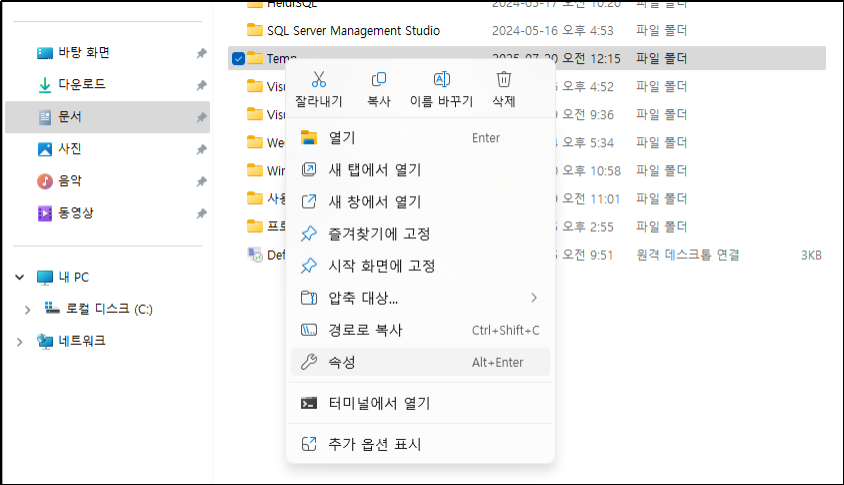Choose 새 탭에서 열기 menu entry

pyautogui.click(x=420, y=170)
